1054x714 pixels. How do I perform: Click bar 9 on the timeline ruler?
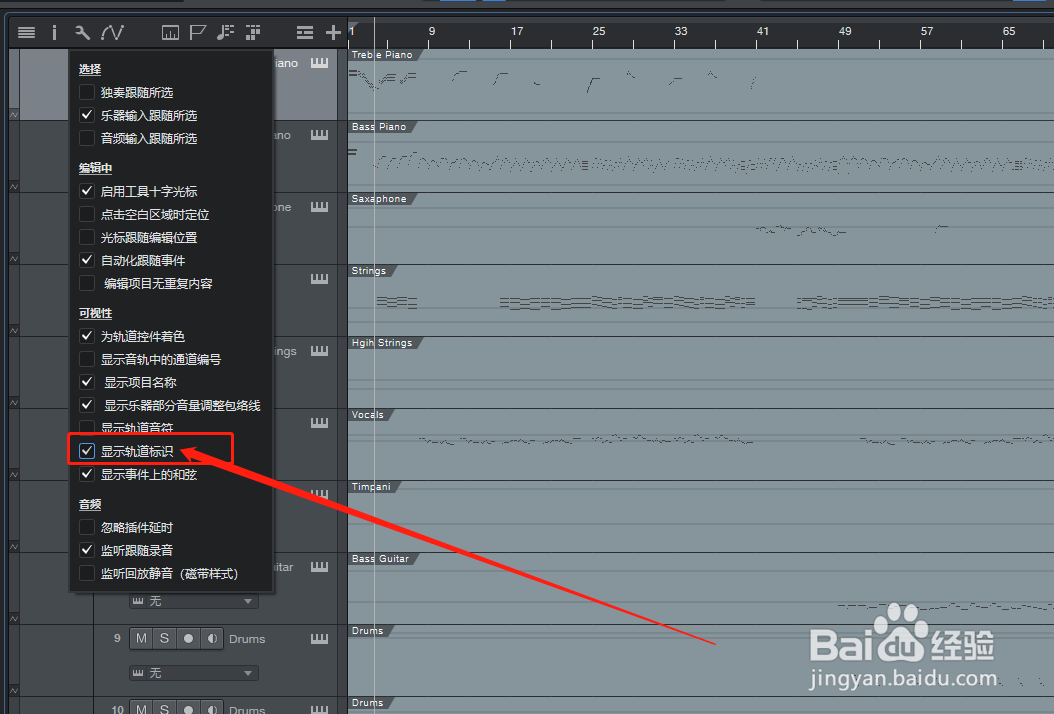(432, 31)
